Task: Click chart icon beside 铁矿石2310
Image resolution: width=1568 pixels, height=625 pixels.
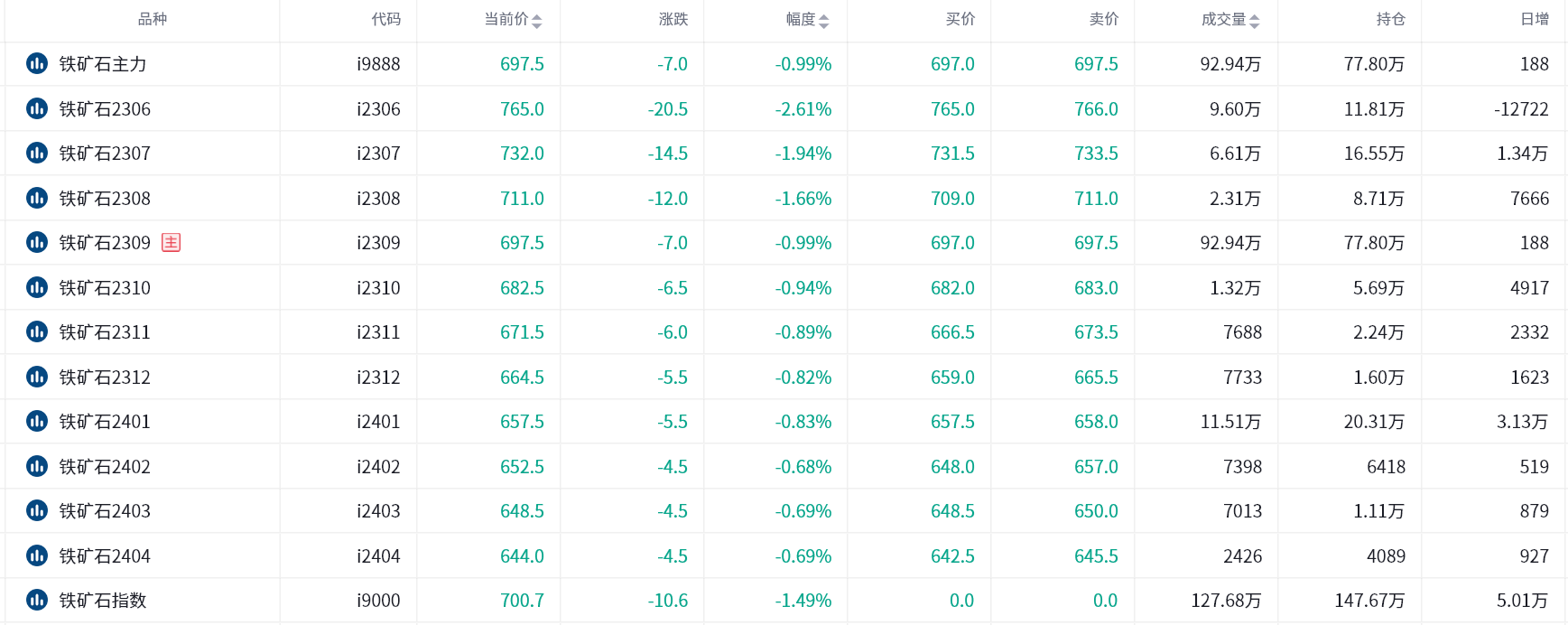Action: click(37, 288)
